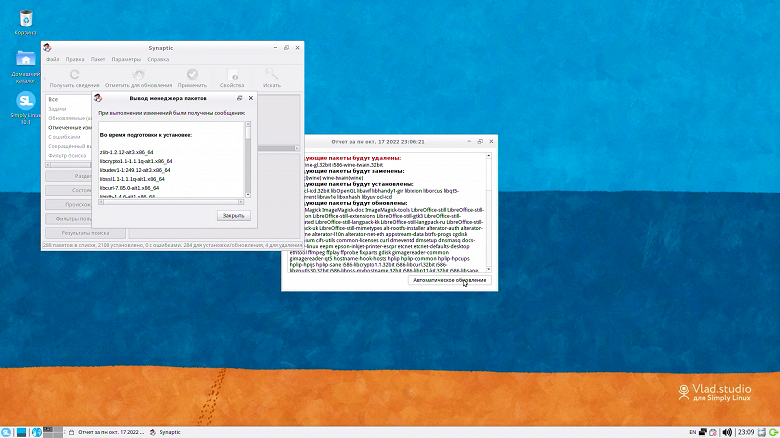Open the Справка menu in Synaptic
Viewport: 780px width, 438px height.
point(158,59)
